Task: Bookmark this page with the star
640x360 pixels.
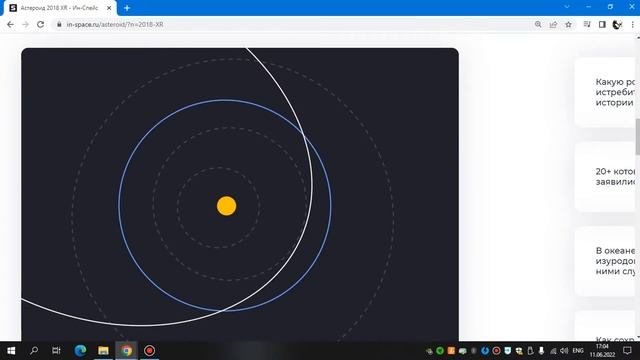Action: pyautogui.click(x=568, y=24)
